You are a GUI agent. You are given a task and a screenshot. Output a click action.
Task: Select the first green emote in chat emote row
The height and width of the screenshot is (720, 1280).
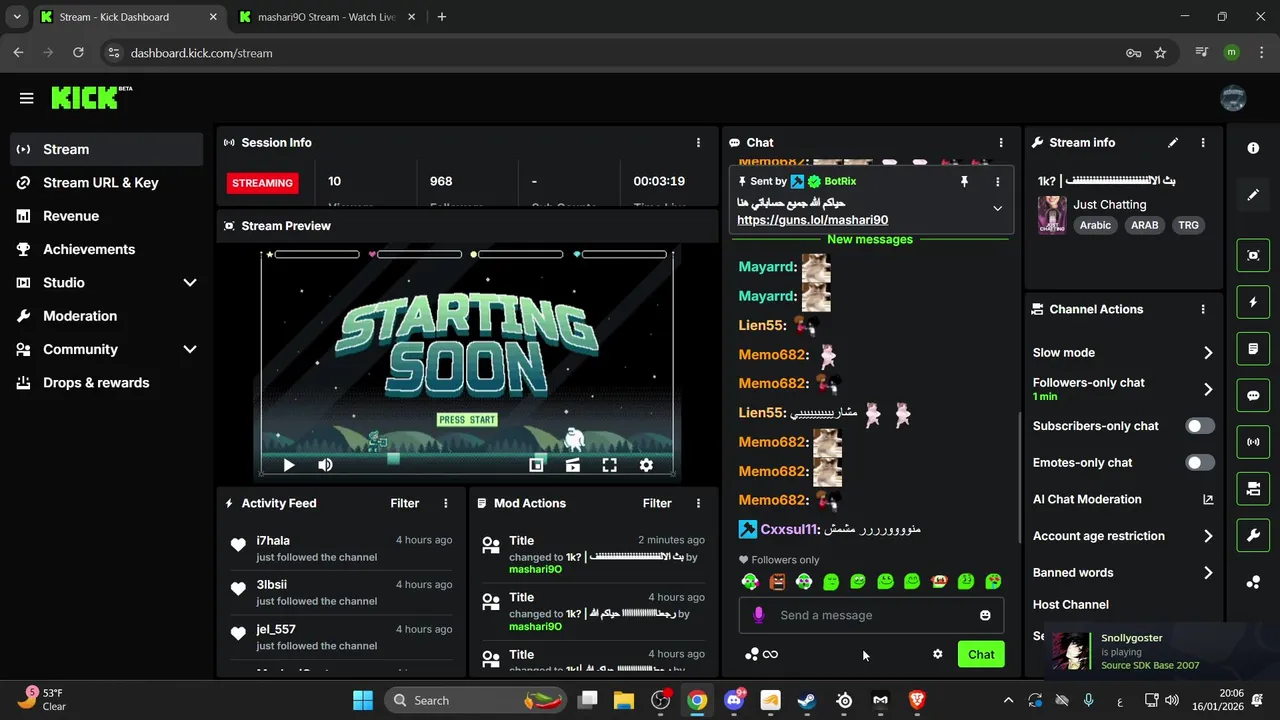coord(750,581)
